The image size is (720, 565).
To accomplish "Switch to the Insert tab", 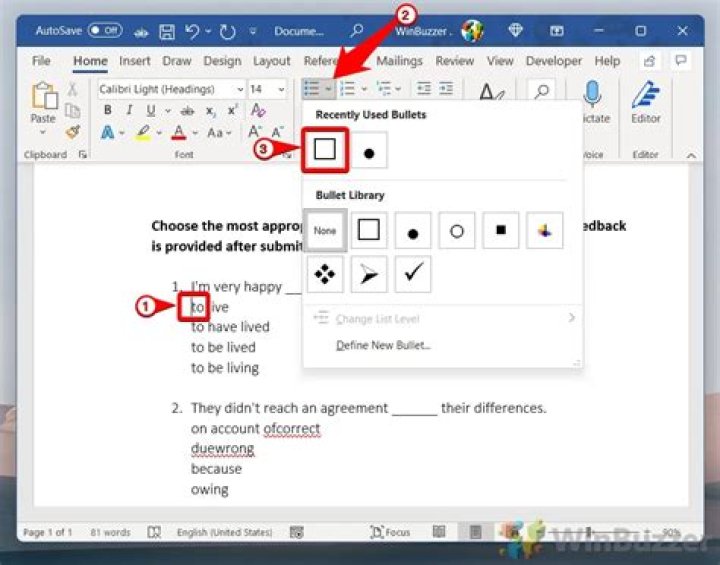I will (x=135, y=61).
